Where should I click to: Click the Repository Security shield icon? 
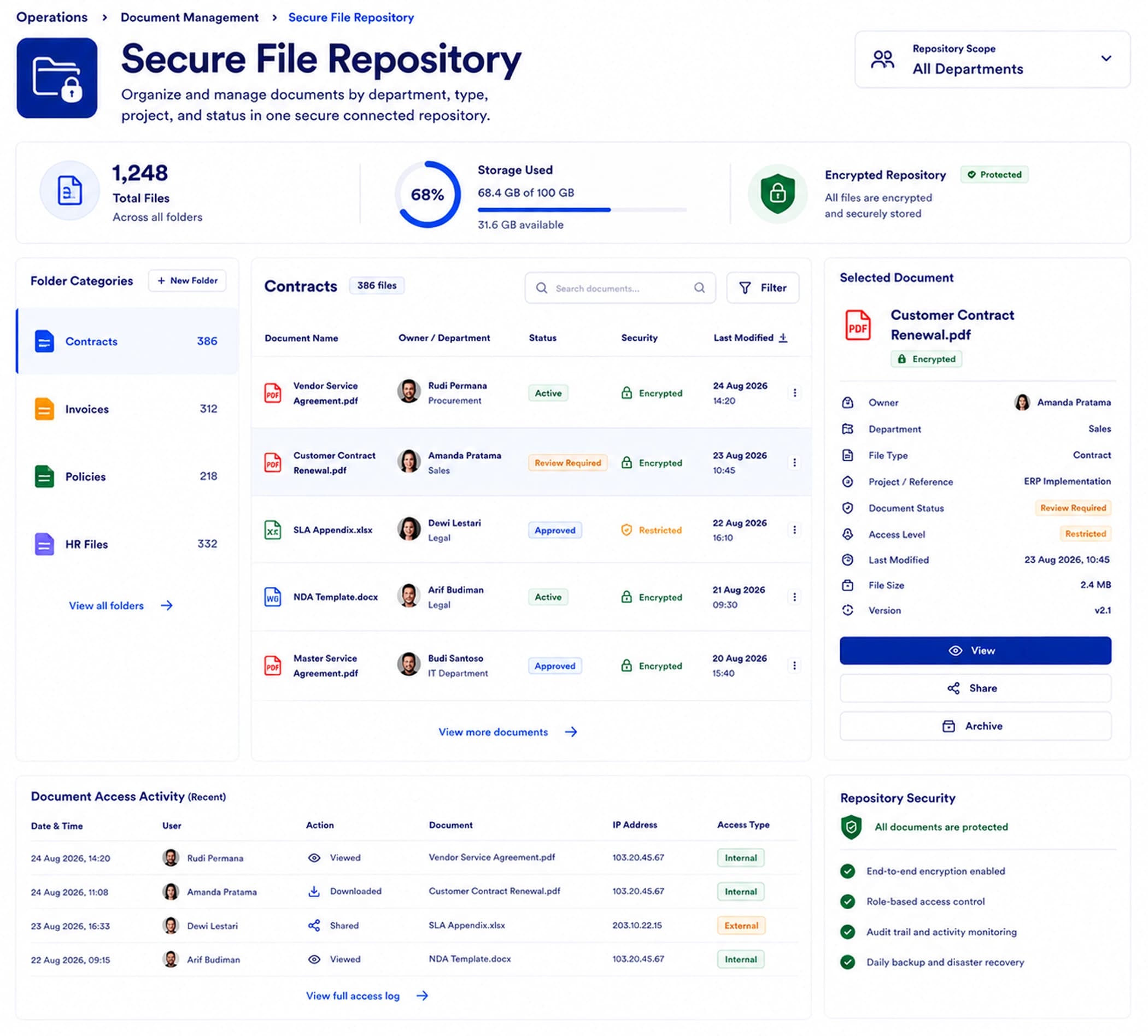[851, 827]
